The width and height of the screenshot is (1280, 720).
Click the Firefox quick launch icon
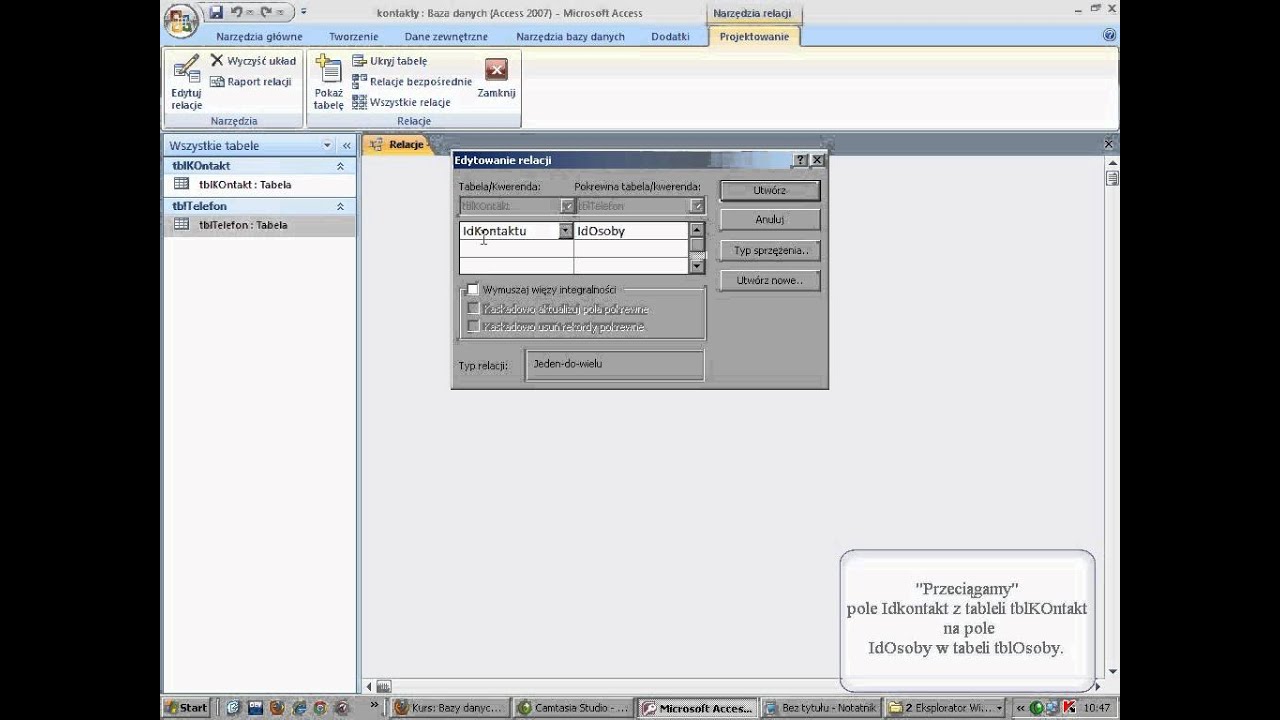pos(276,708)
